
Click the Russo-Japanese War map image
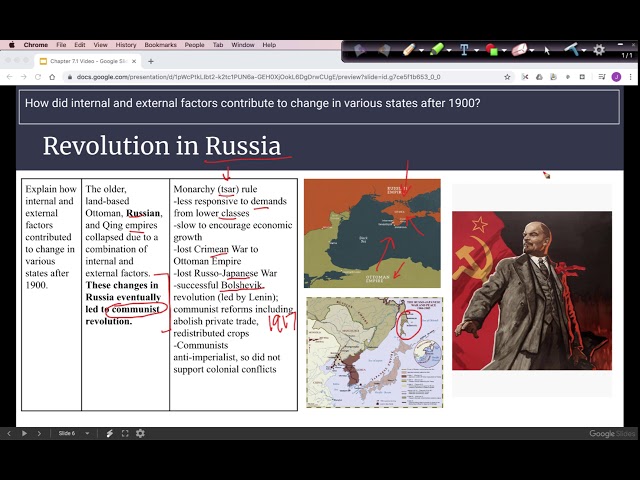[374, 352]
